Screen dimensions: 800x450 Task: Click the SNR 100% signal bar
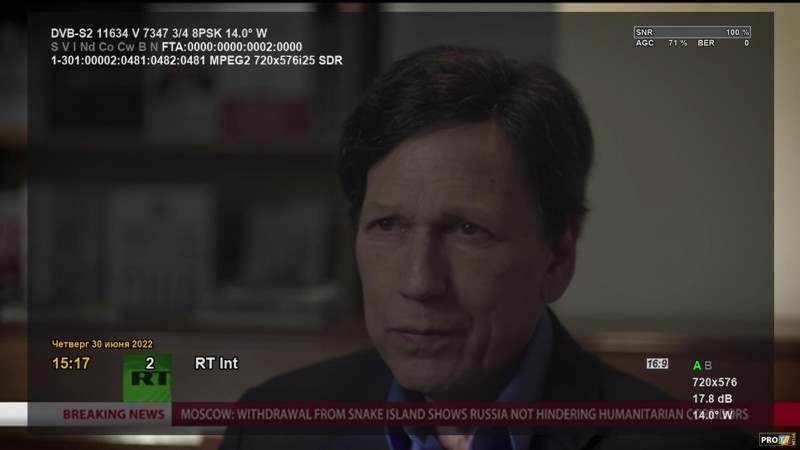[x=692, y=32]
